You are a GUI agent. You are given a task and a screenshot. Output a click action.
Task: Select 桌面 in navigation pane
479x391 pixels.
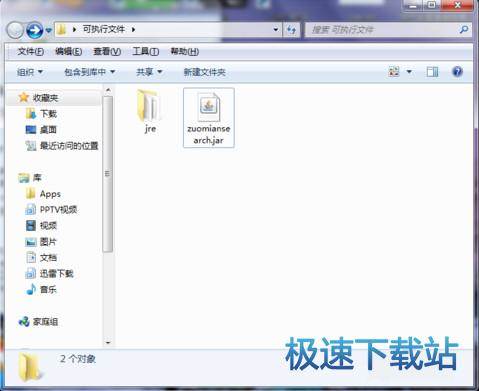tap(48, 130)
